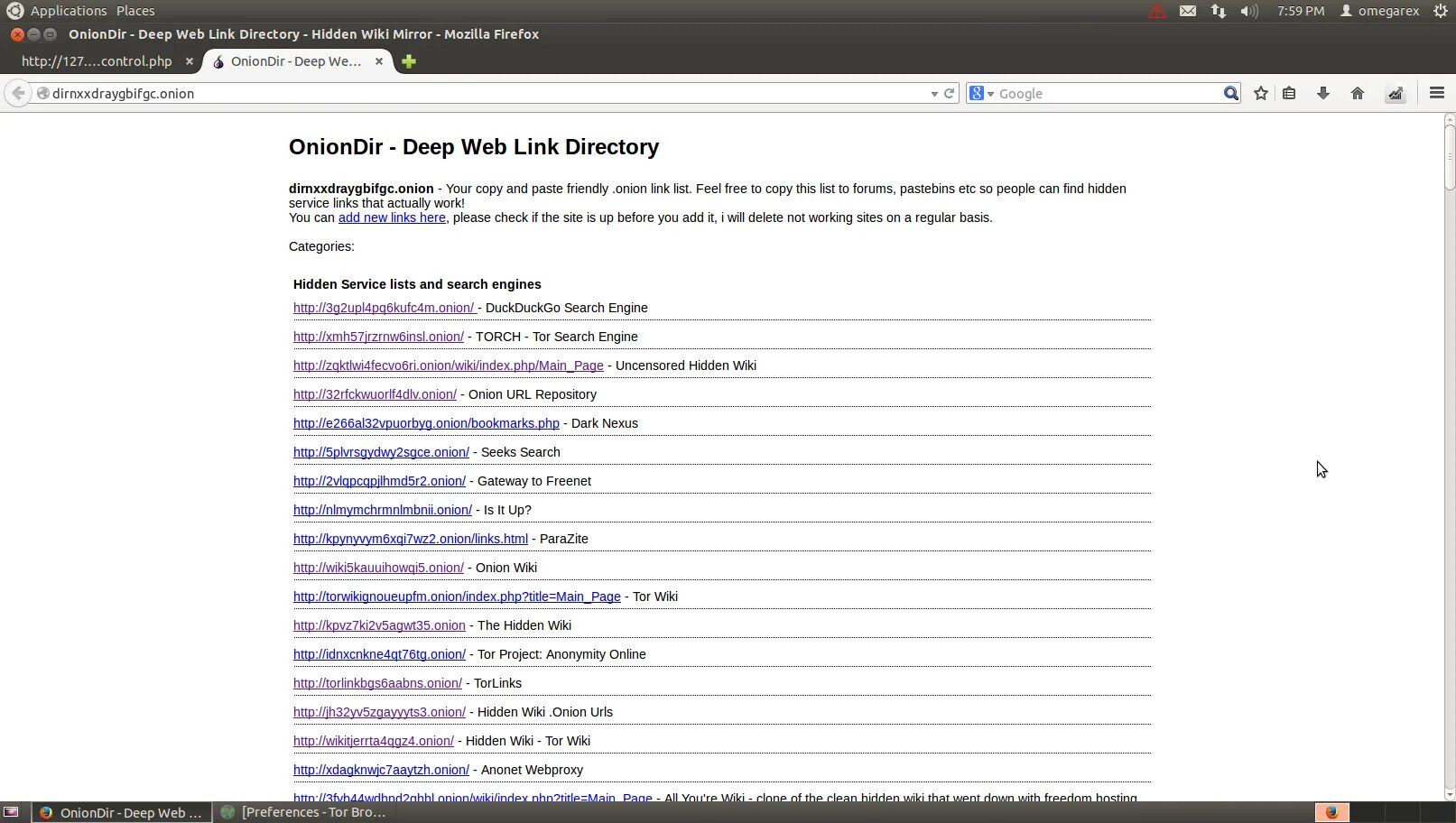Image resolution: width=1456 pixels, height=823 pixels.
Task: Open the Is It Up? onion link
Action: point(383,510)
